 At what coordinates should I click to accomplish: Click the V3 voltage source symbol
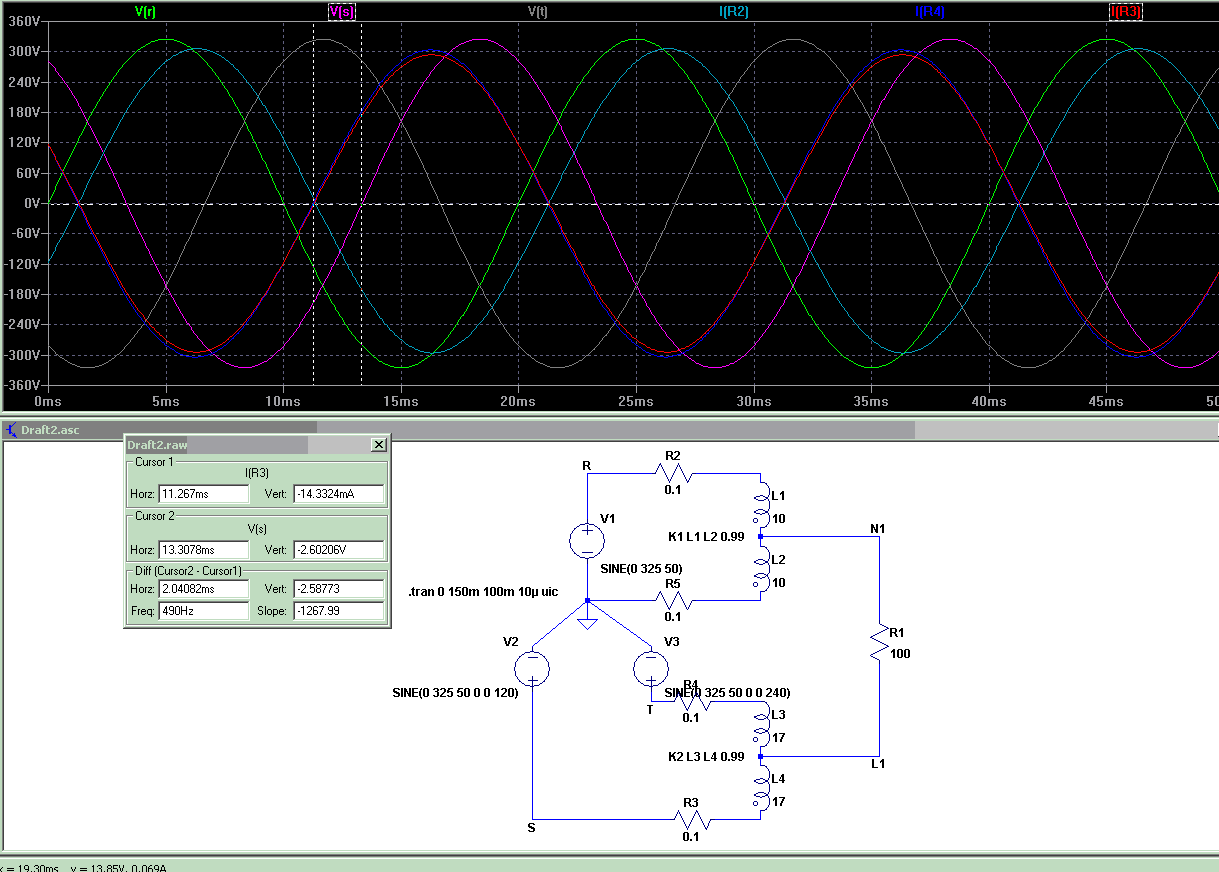coord(651,667)
